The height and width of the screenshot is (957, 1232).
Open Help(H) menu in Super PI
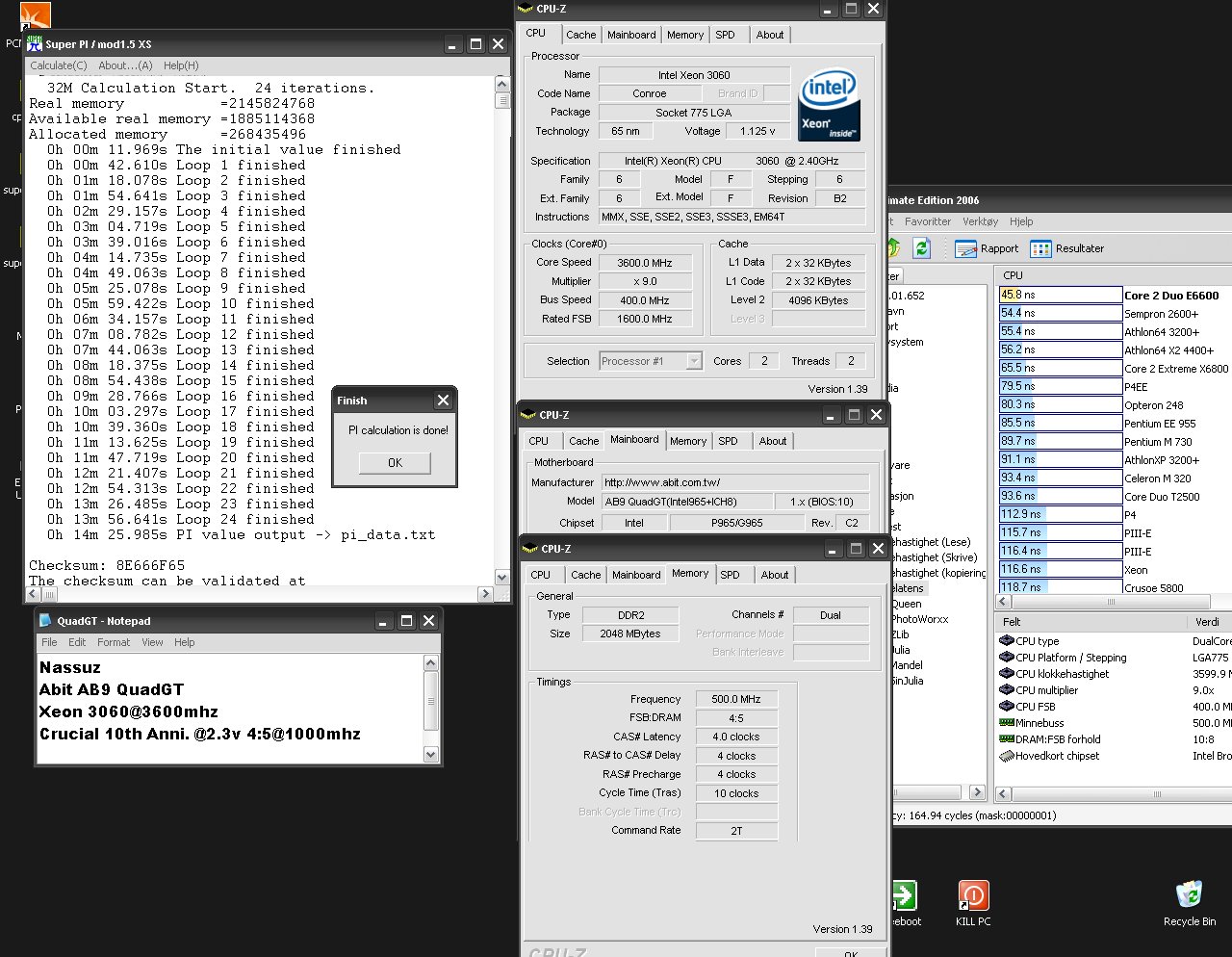click(x=181, y=65)
